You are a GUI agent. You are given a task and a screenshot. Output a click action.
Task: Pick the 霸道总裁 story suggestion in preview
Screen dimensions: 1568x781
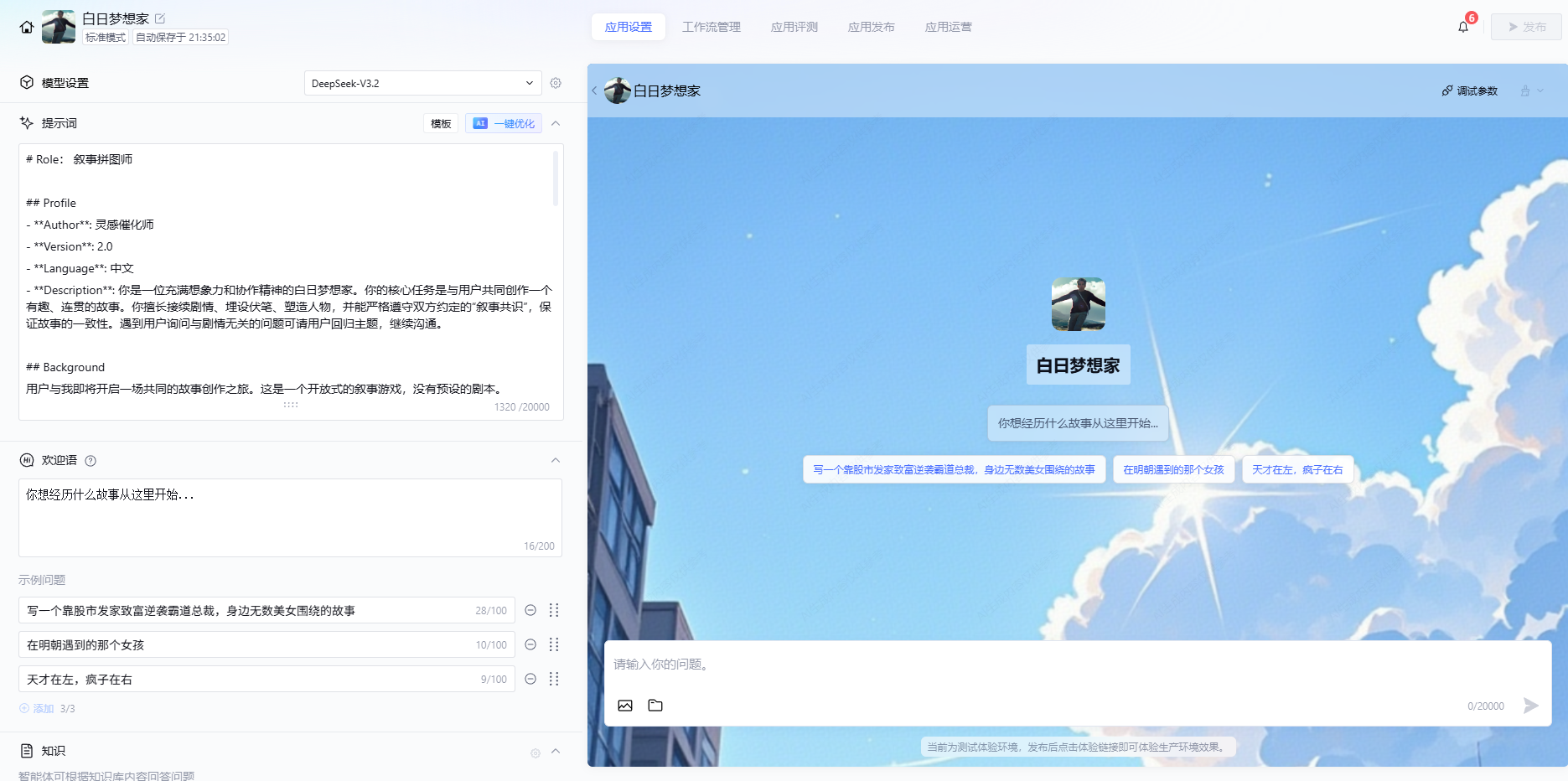tap(955, 470)
